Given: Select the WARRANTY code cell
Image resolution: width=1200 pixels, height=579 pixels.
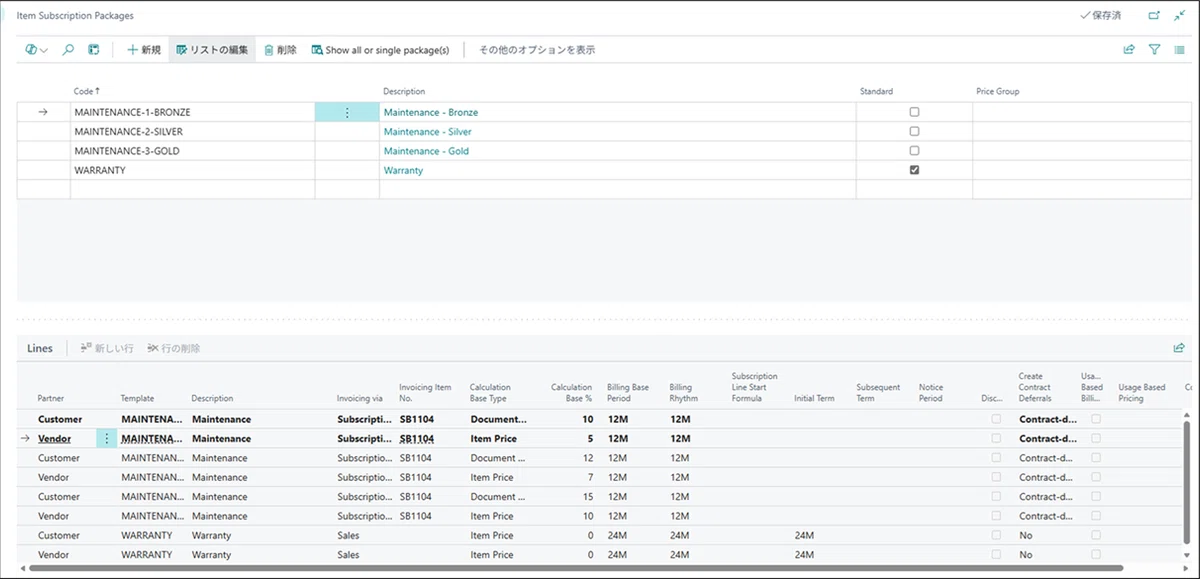Looking at the screenshot, I should tap(192, 170).
